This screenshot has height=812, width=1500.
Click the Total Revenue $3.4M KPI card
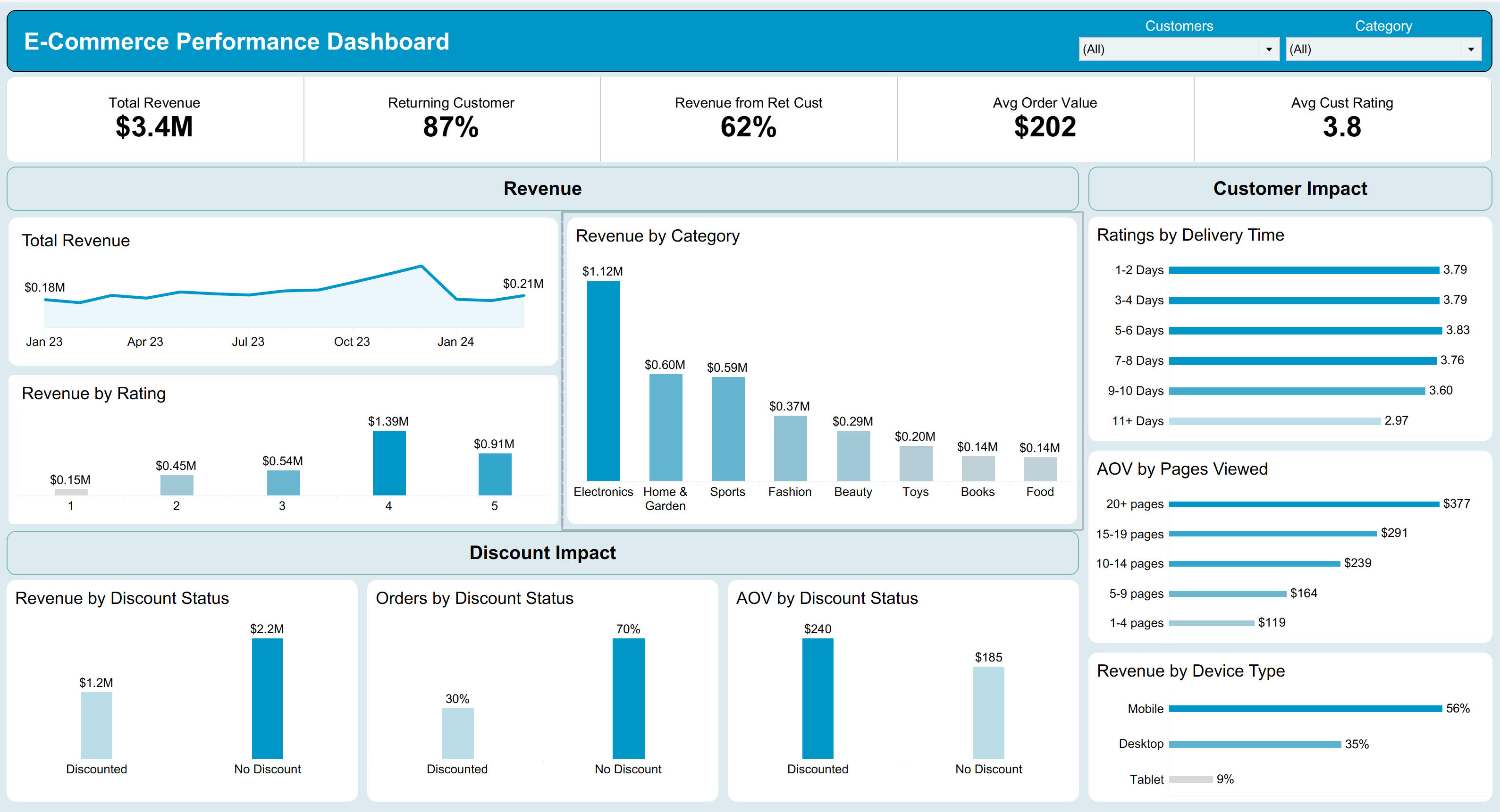click(155, 119)
